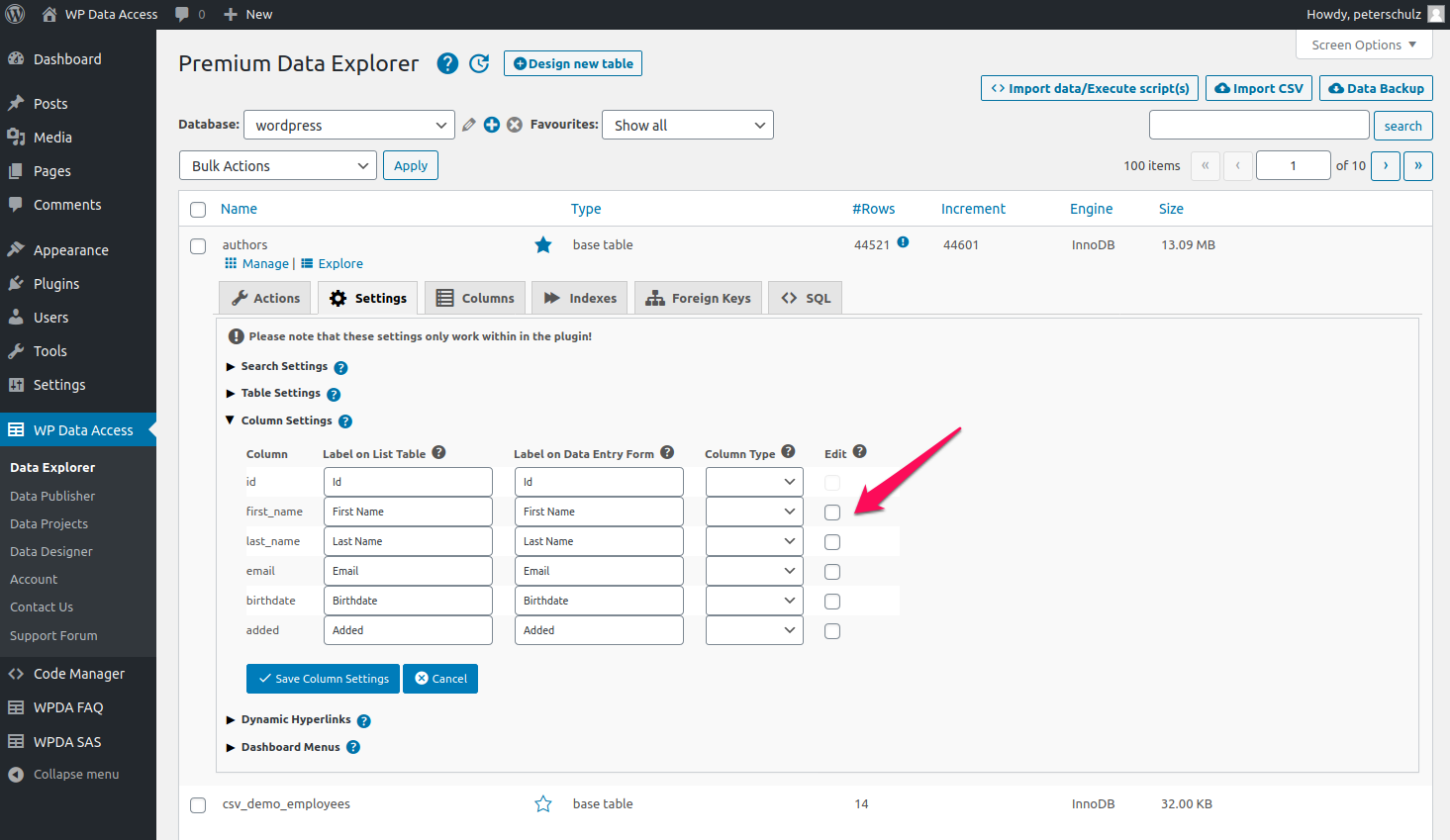
Task: Toggle favourite star for authors table
Action: (543, 244)
